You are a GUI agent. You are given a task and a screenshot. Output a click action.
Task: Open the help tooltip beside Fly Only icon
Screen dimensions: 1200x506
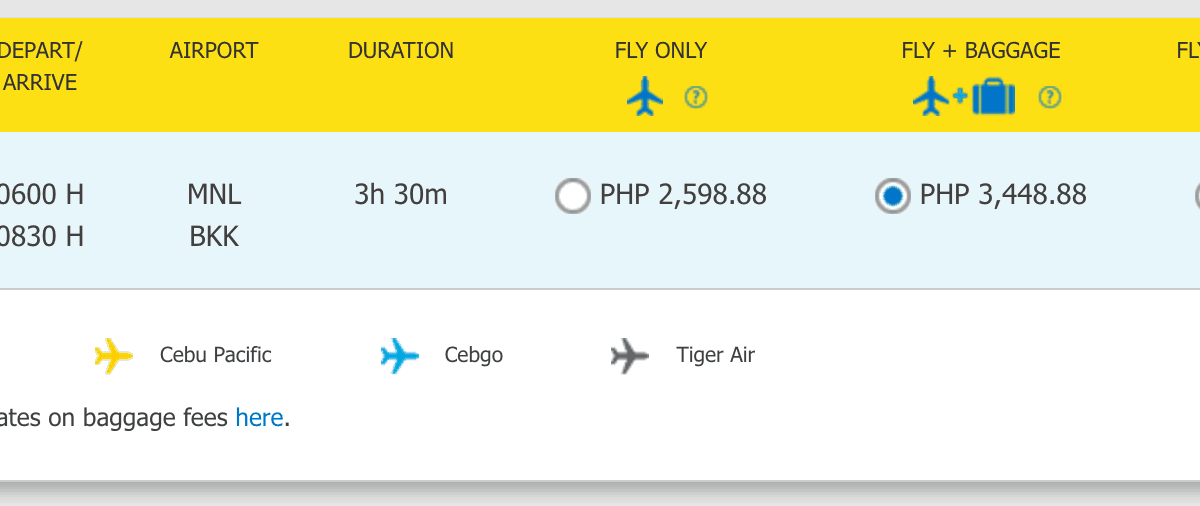pyautogui.click(x=696, y=97)
